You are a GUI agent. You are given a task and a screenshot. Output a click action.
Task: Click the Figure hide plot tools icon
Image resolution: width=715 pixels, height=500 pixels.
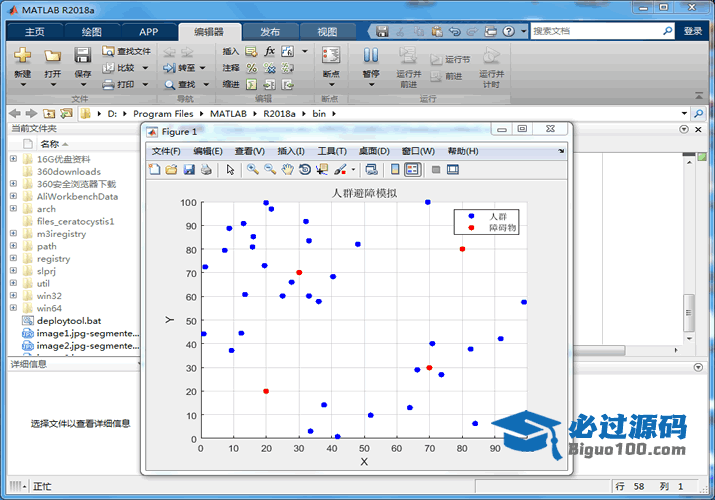pos(436,170)
